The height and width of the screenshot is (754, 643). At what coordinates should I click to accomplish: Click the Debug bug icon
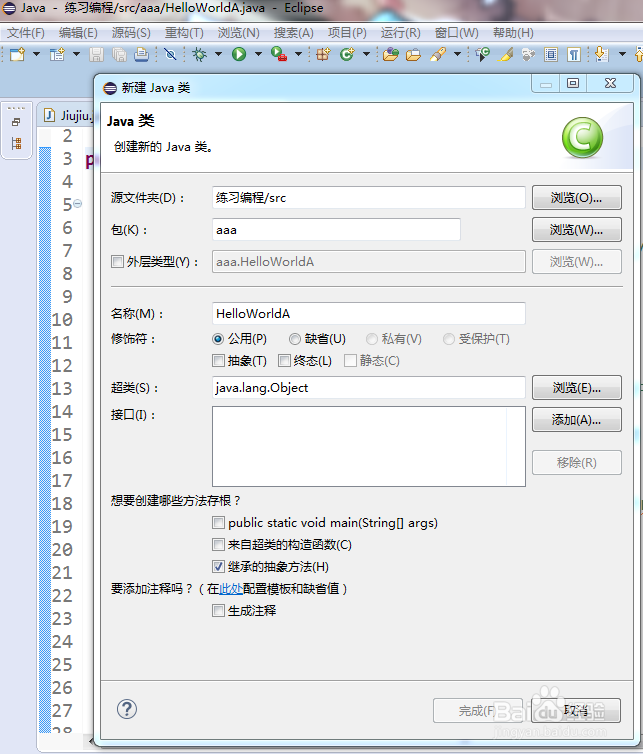tap(200, 54)
